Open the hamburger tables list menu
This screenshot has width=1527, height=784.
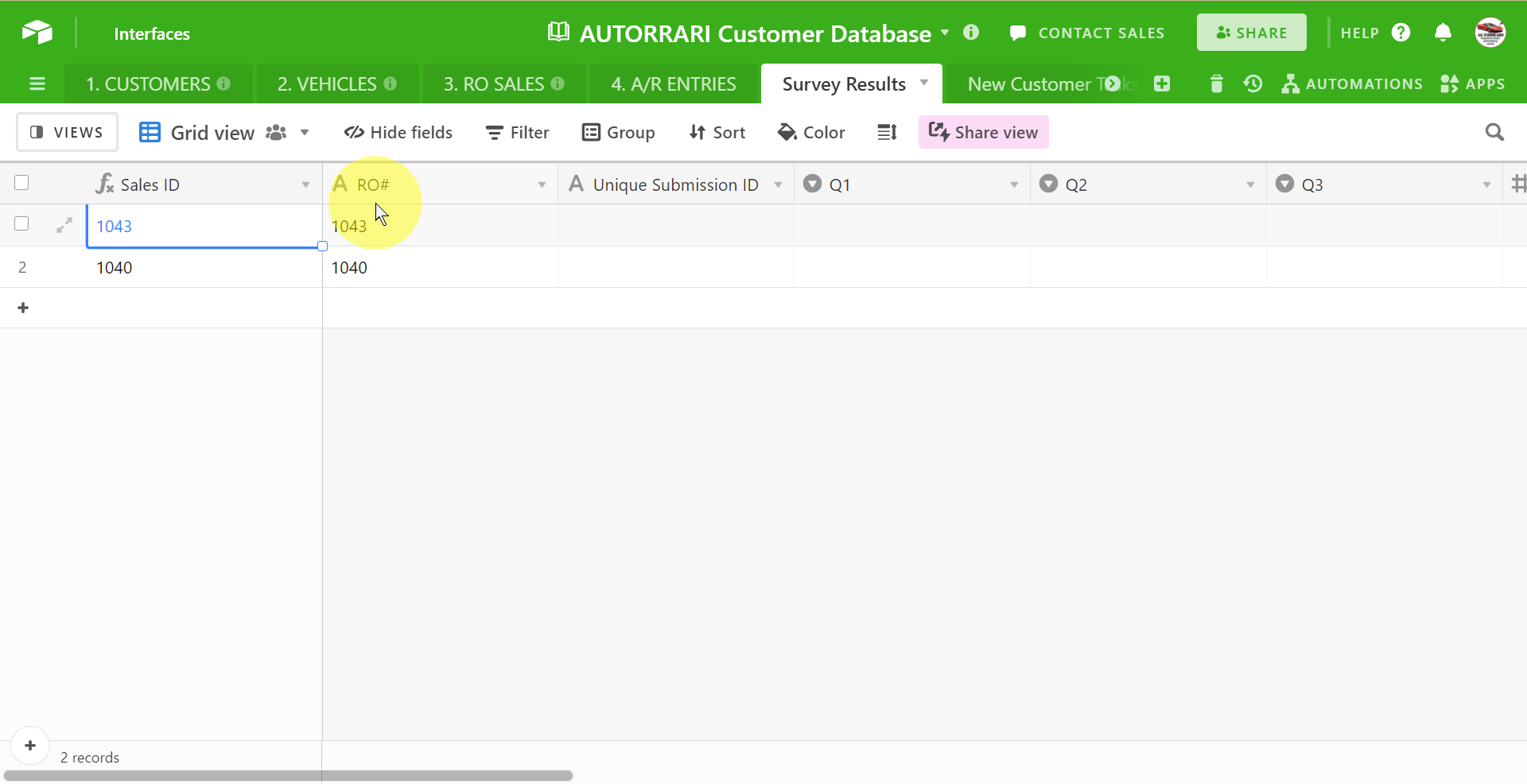click(37, 83)
